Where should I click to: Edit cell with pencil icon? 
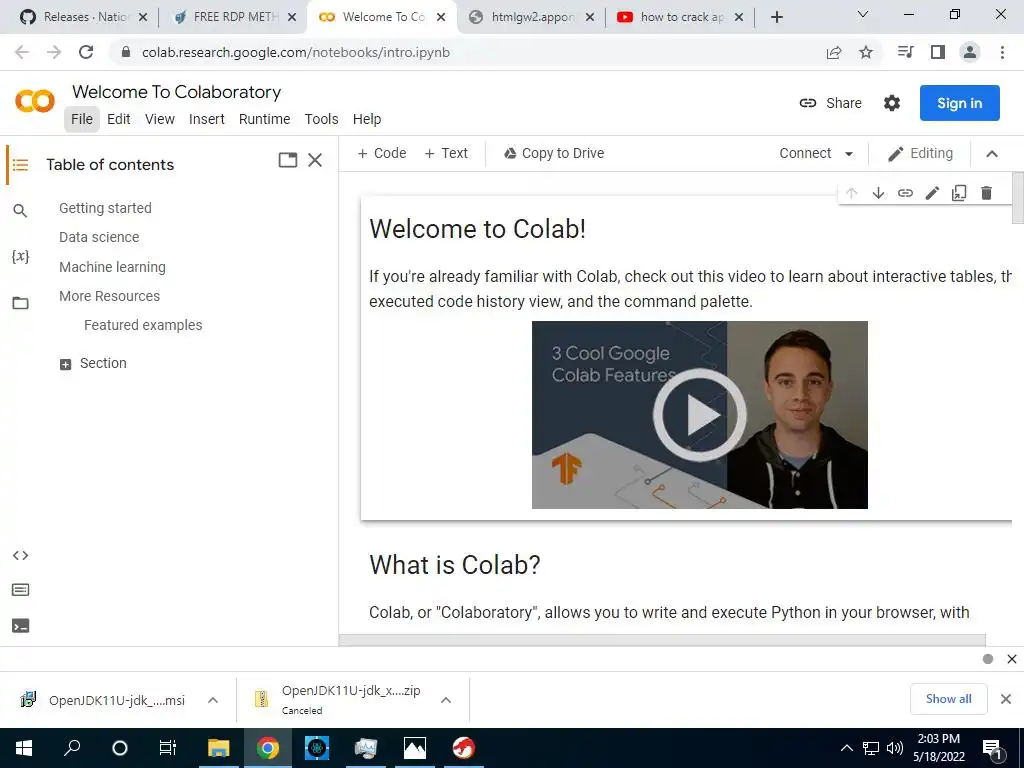point(932,193)
